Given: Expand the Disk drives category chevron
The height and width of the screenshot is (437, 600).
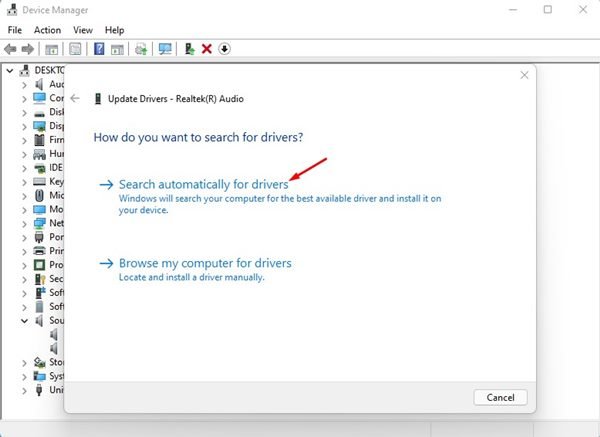Looking at the screenshot, I should pyautogui.click(x=24, y=113).
